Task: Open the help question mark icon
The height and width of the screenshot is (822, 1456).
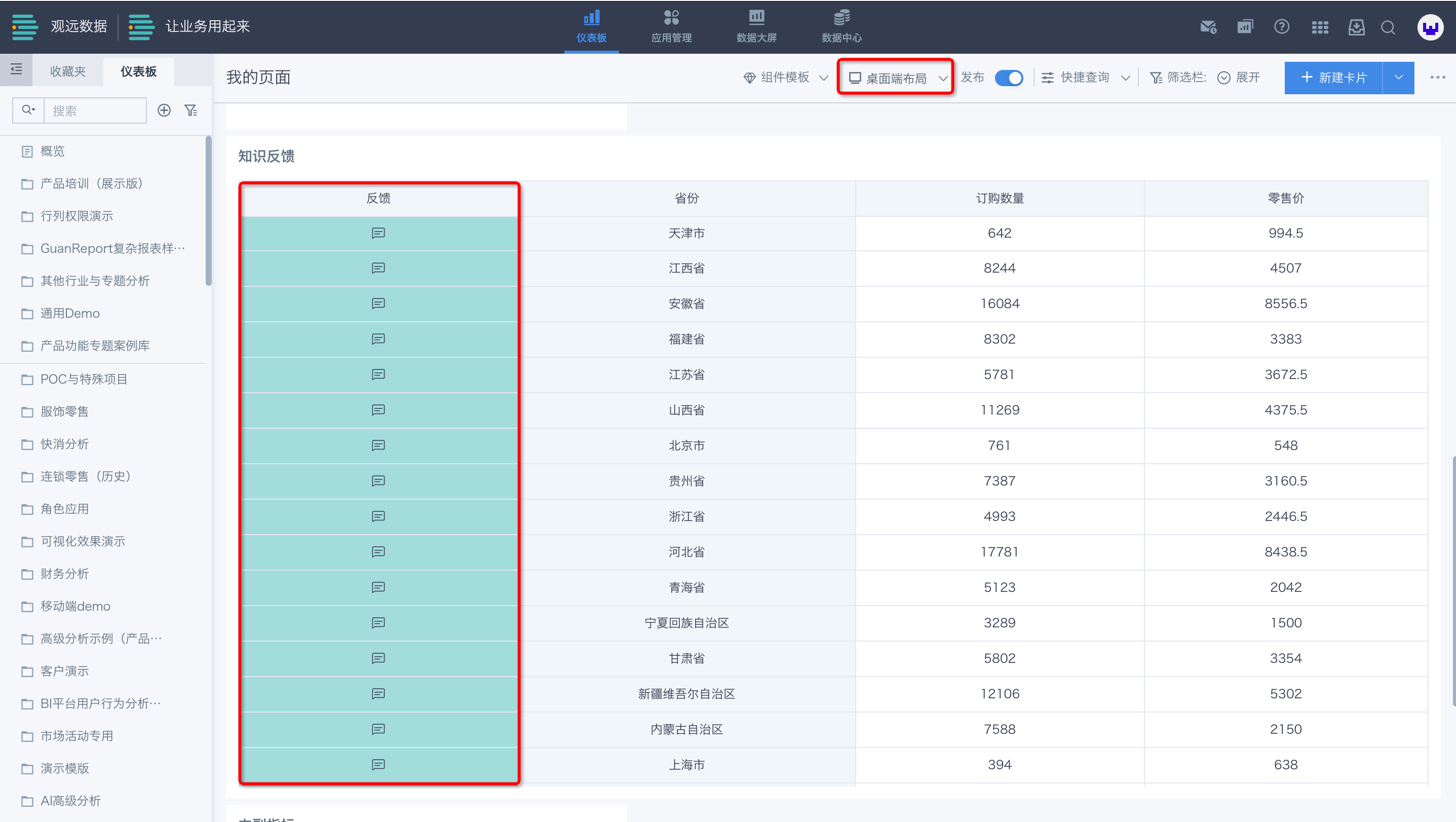Action: [1281, 26]
